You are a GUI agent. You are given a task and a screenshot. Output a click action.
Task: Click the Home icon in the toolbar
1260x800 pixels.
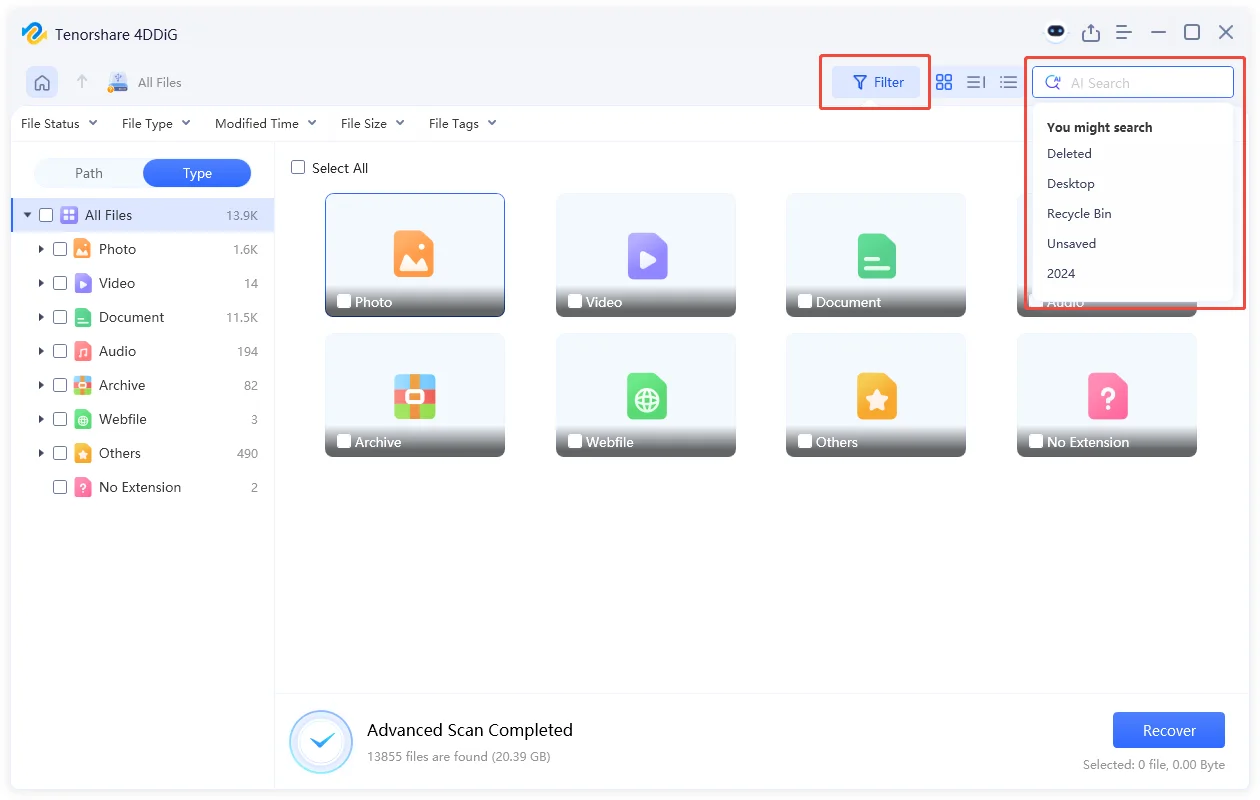click(x=41, y=81)
